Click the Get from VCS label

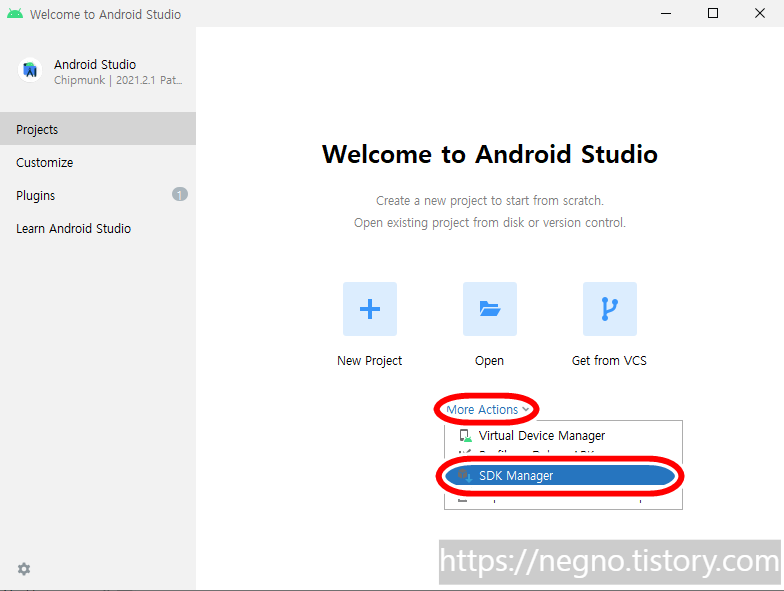point(609,360)
